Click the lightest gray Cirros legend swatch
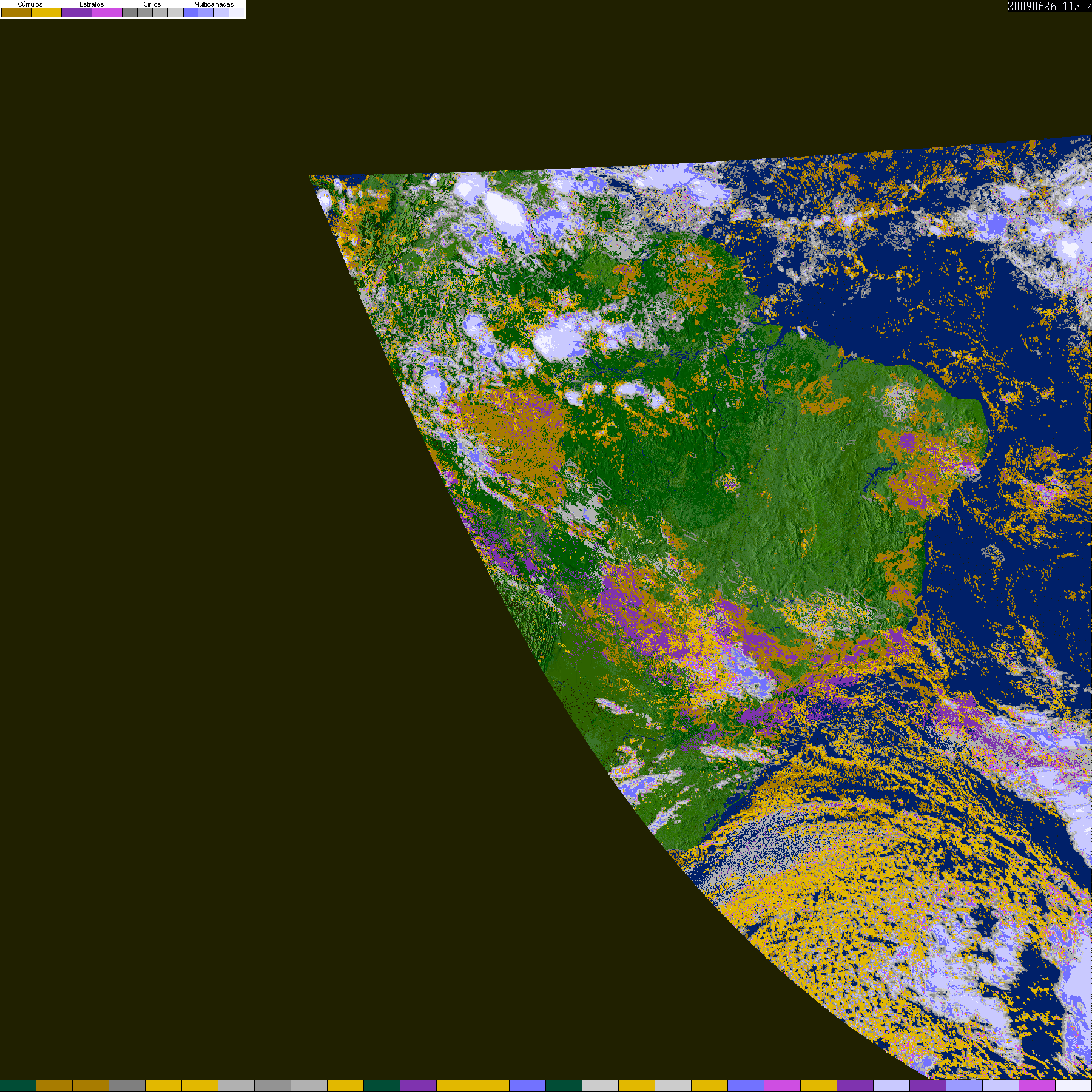Image resolution: width=1092 pixels, height=1092 pixels. point(175,12)
